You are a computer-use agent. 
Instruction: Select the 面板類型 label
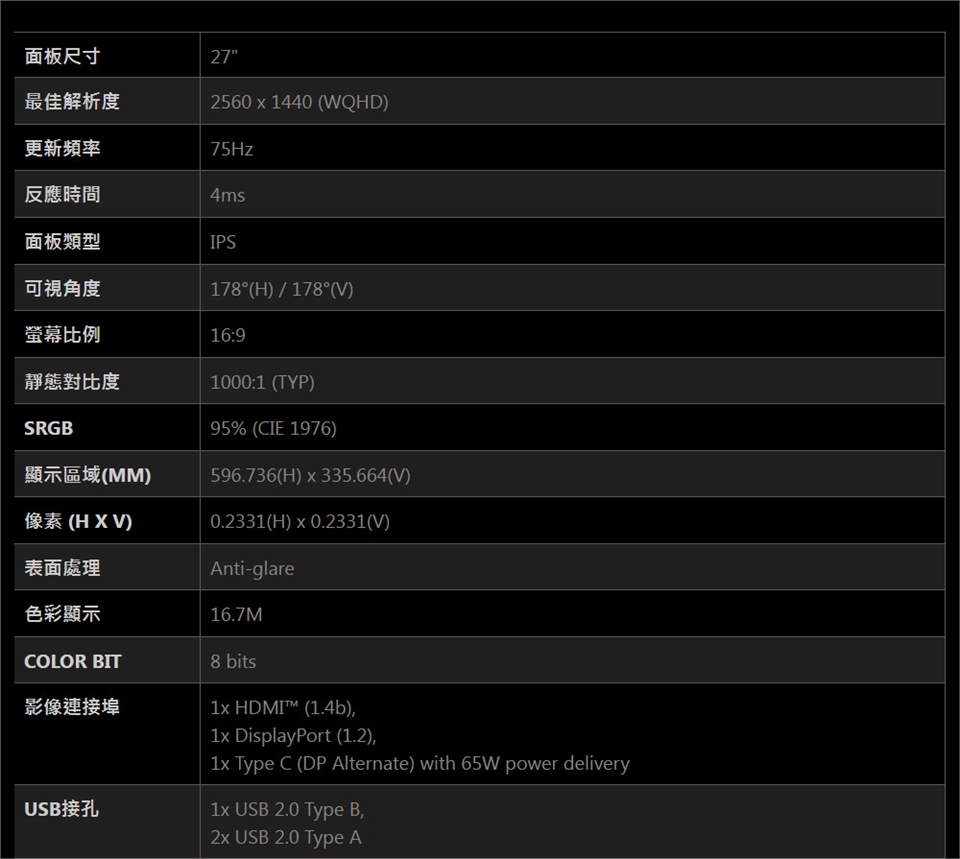(62, 242)
